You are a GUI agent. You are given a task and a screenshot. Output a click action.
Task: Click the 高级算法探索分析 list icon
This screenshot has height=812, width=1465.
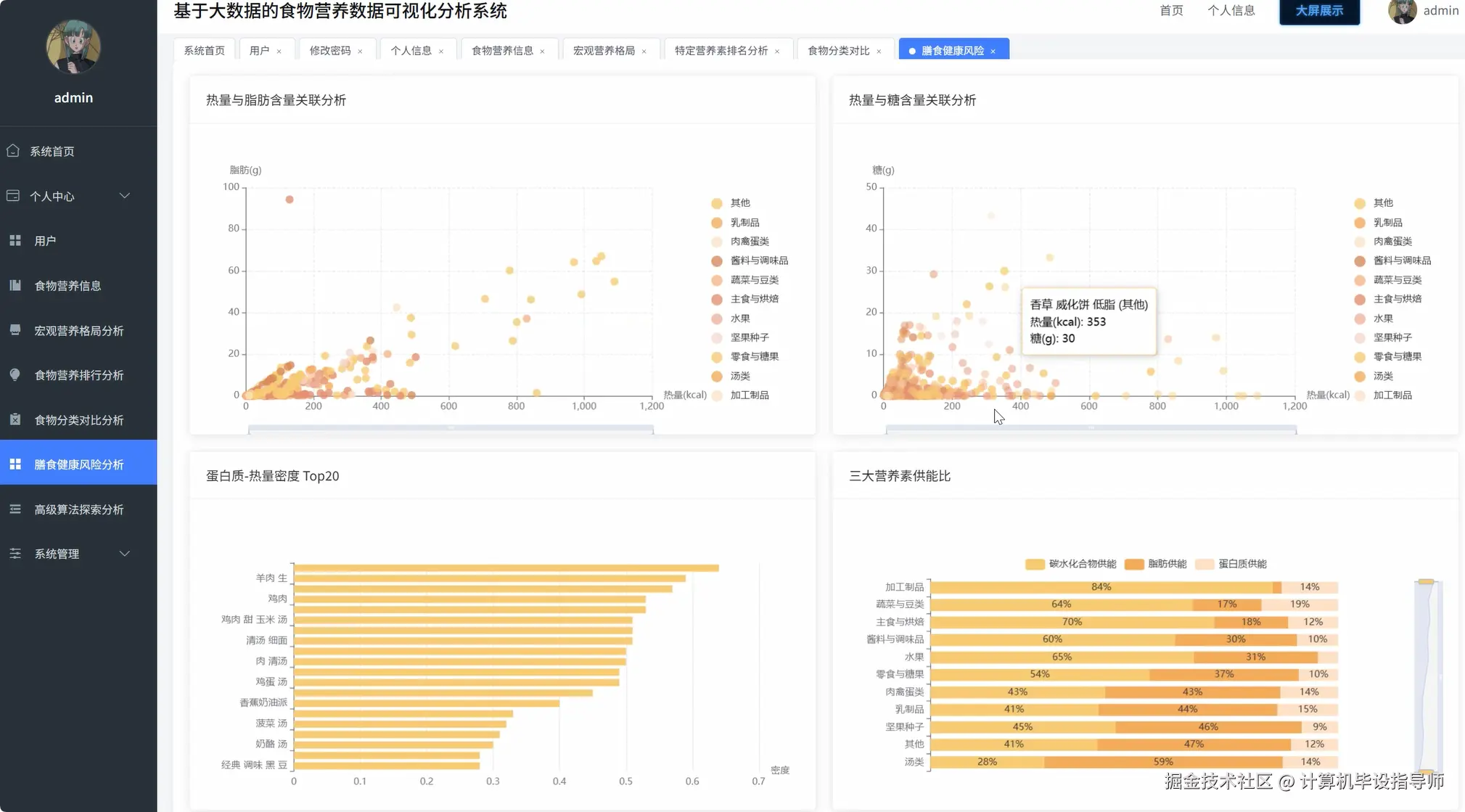(15, 509)
